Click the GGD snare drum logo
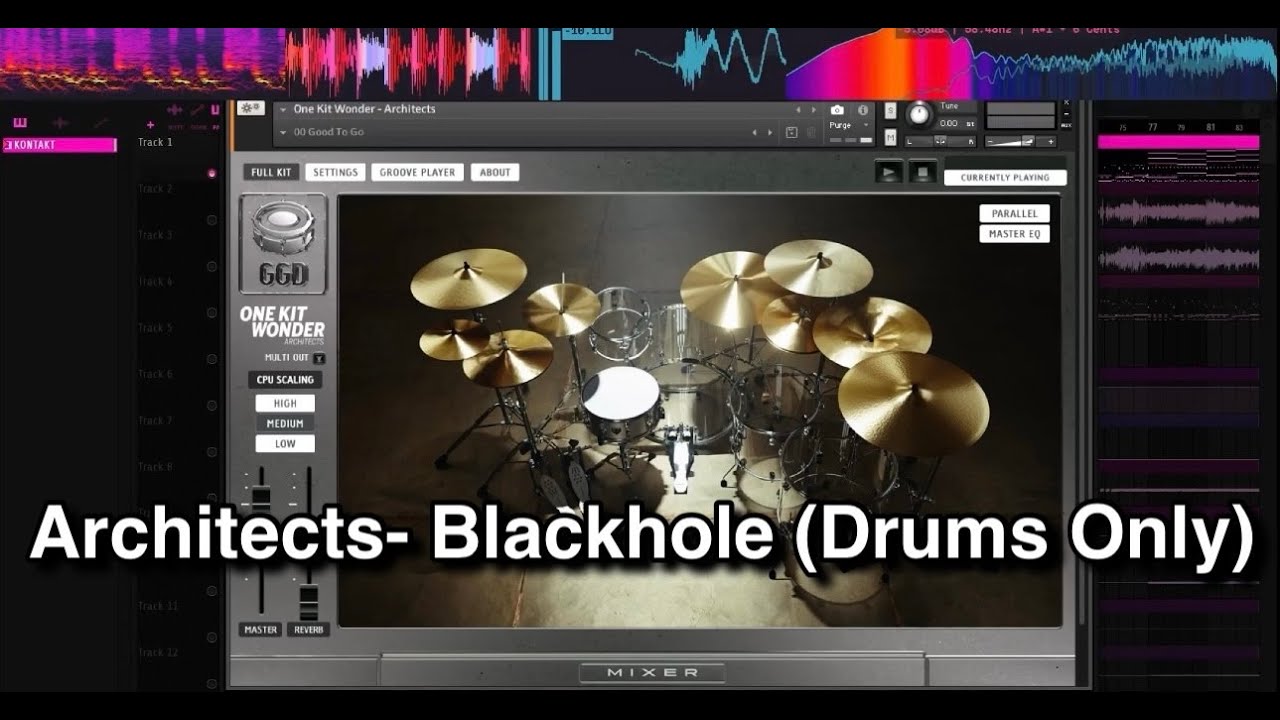This screenshot has height=720, width=1280. point(283,244)
